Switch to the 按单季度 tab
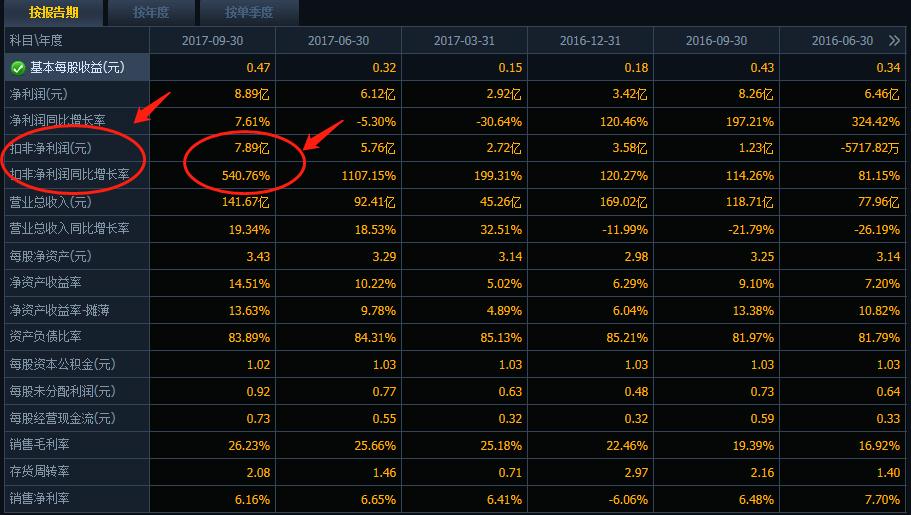Image resolution: width=911 pixels, height=515 pixels. (x=249, y=12)
